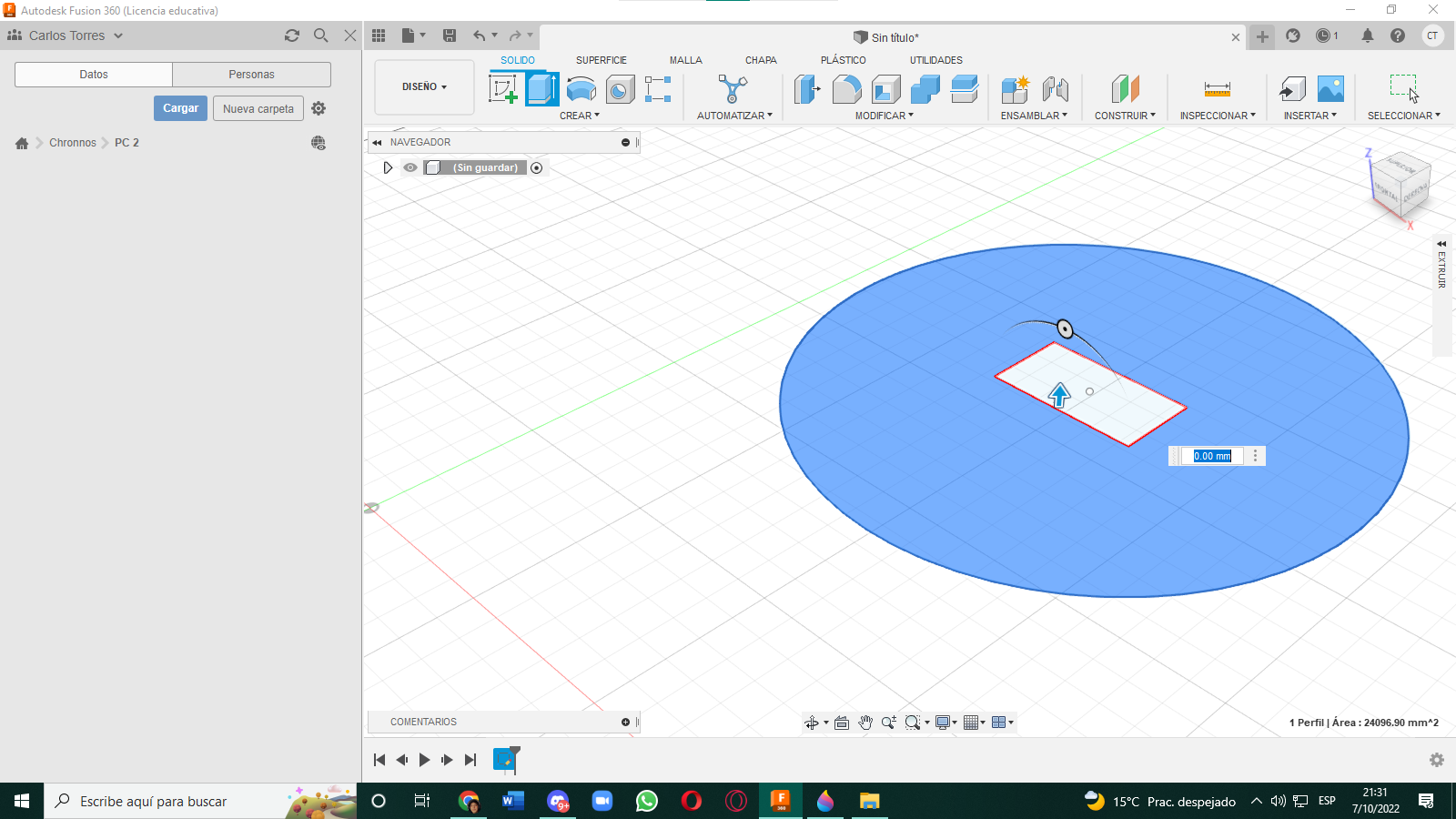Open the CREAR dropdown menu
This screenshot has width=1456, height=819.
[x=580, y=116]
